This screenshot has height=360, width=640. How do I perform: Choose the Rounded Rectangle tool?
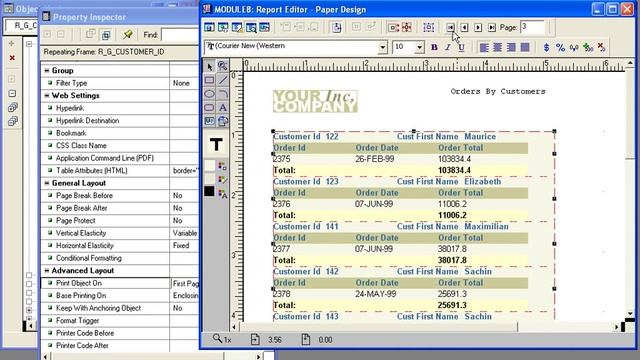[x=209, y=108]
